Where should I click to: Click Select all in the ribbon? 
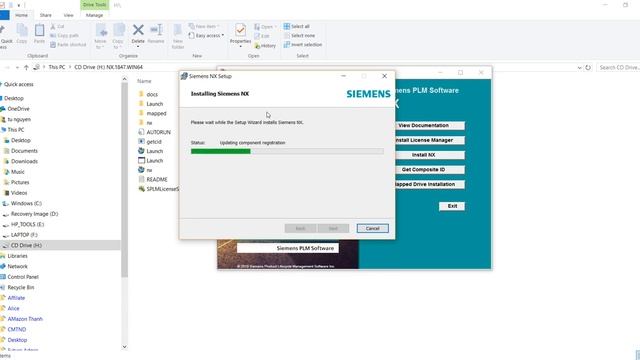pos(297,26)
